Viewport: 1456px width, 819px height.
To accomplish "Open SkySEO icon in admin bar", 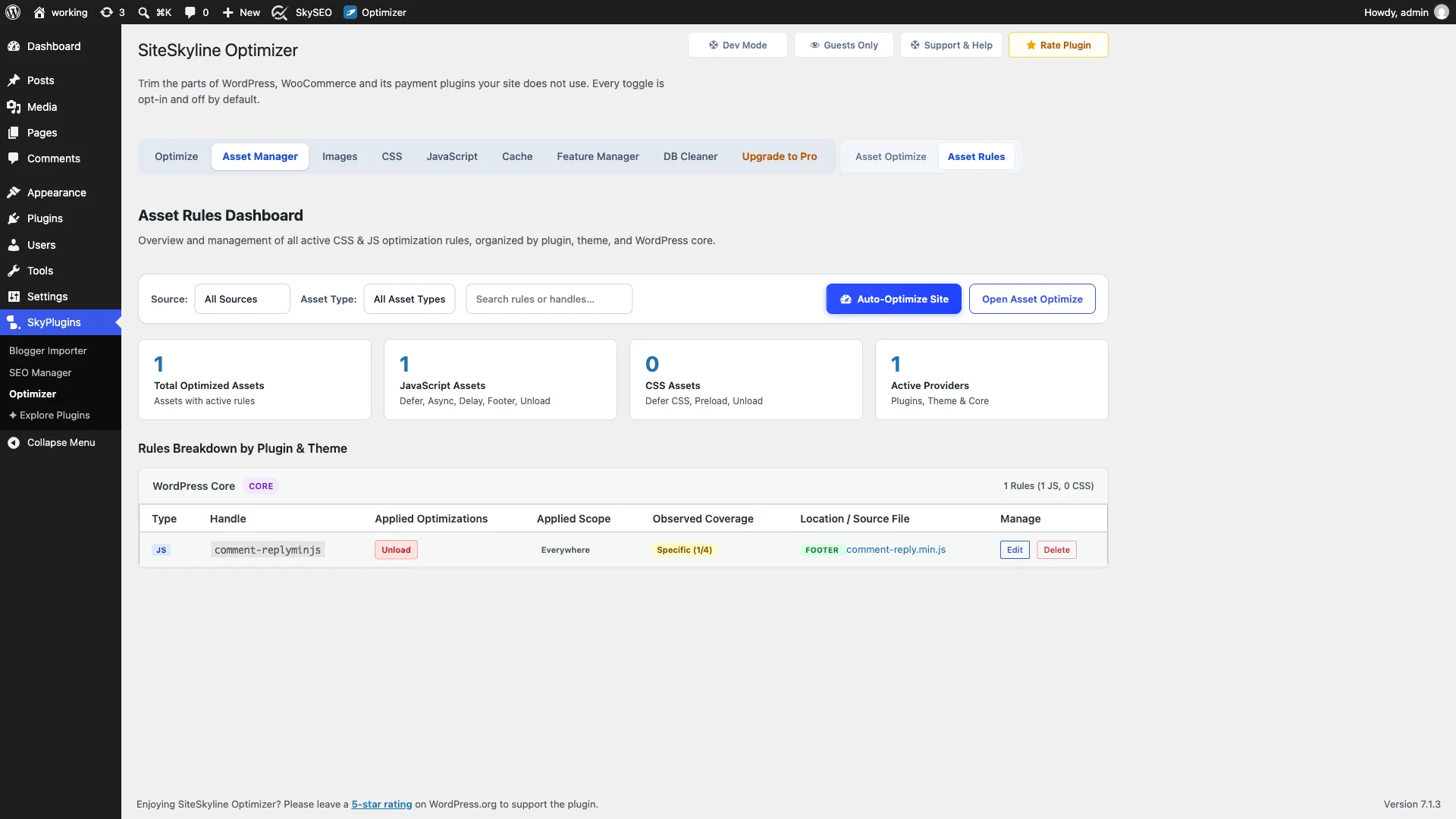I will [x=279, y=12].
